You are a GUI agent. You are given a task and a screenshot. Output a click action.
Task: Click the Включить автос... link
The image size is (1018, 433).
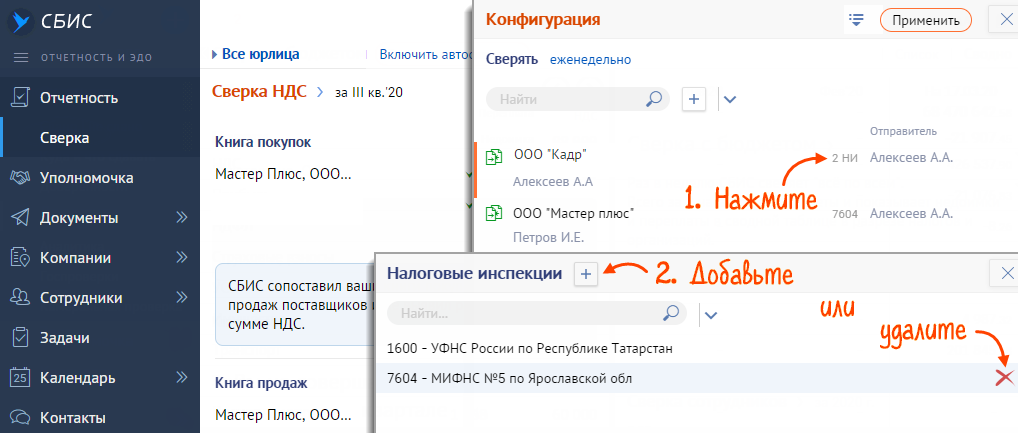point(427,55)
